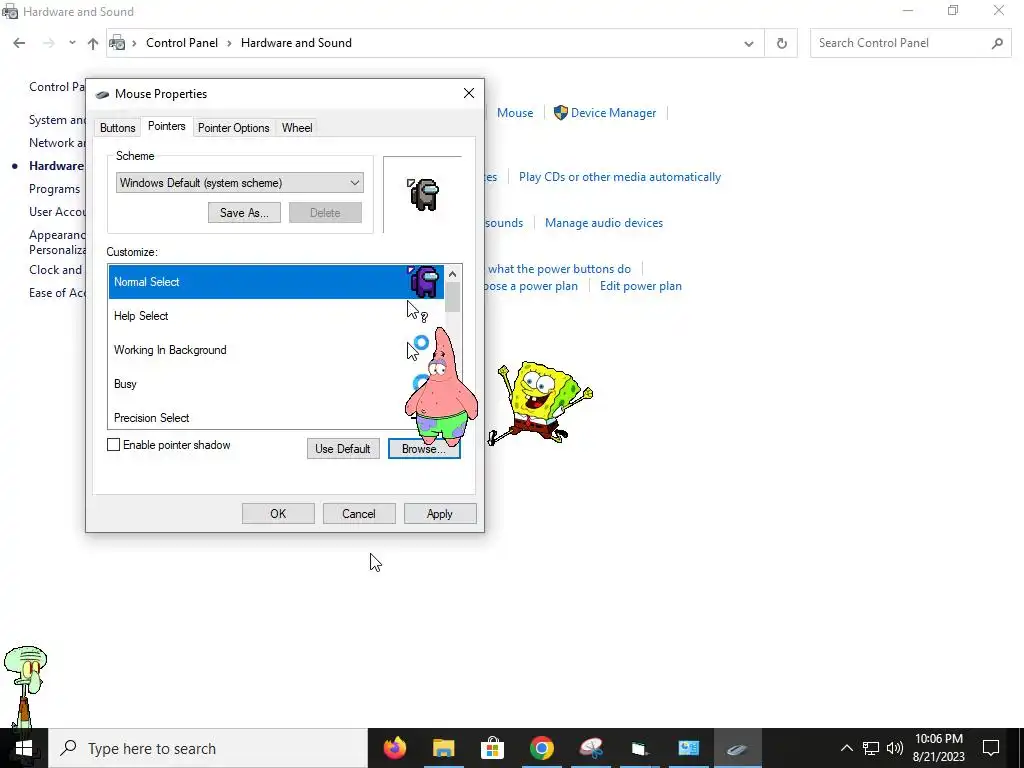Click the volume speaker tray icon
Image resolution: width=1024 pixels, height=768 pixels.
(x=895, y=748)
